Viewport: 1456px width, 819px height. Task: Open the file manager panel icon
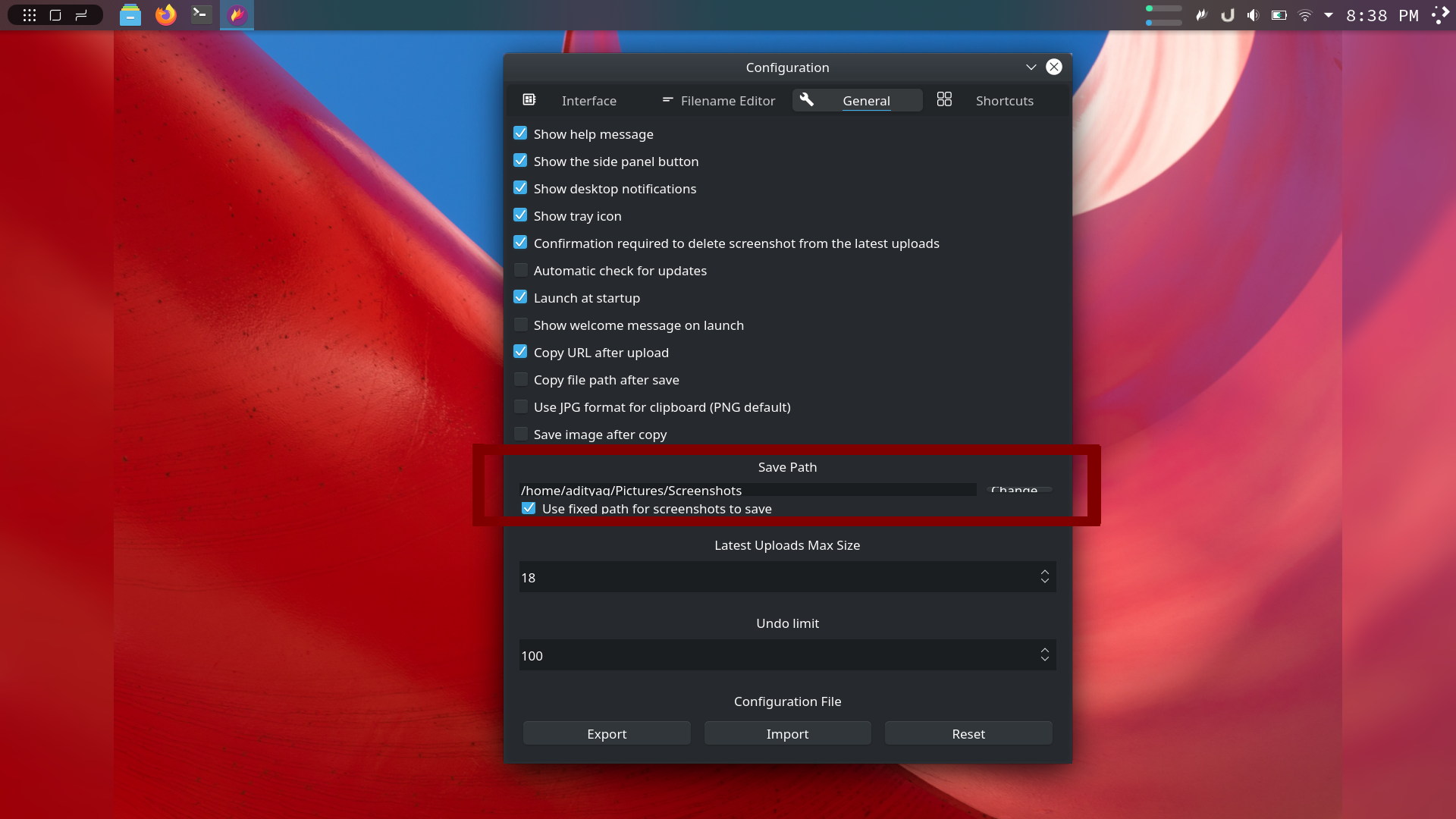[x=130, y=15]
